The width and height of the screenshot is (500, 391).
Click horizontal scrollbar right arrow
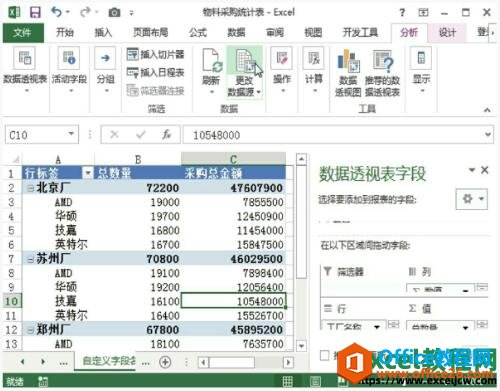(288, 362)
